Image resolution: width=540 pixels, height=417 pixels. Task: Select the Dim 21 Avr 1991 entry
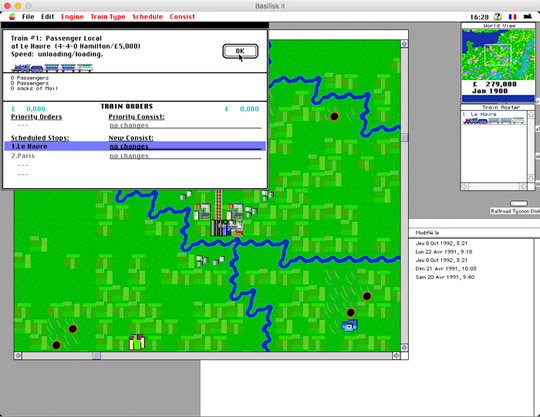point(446,269)
